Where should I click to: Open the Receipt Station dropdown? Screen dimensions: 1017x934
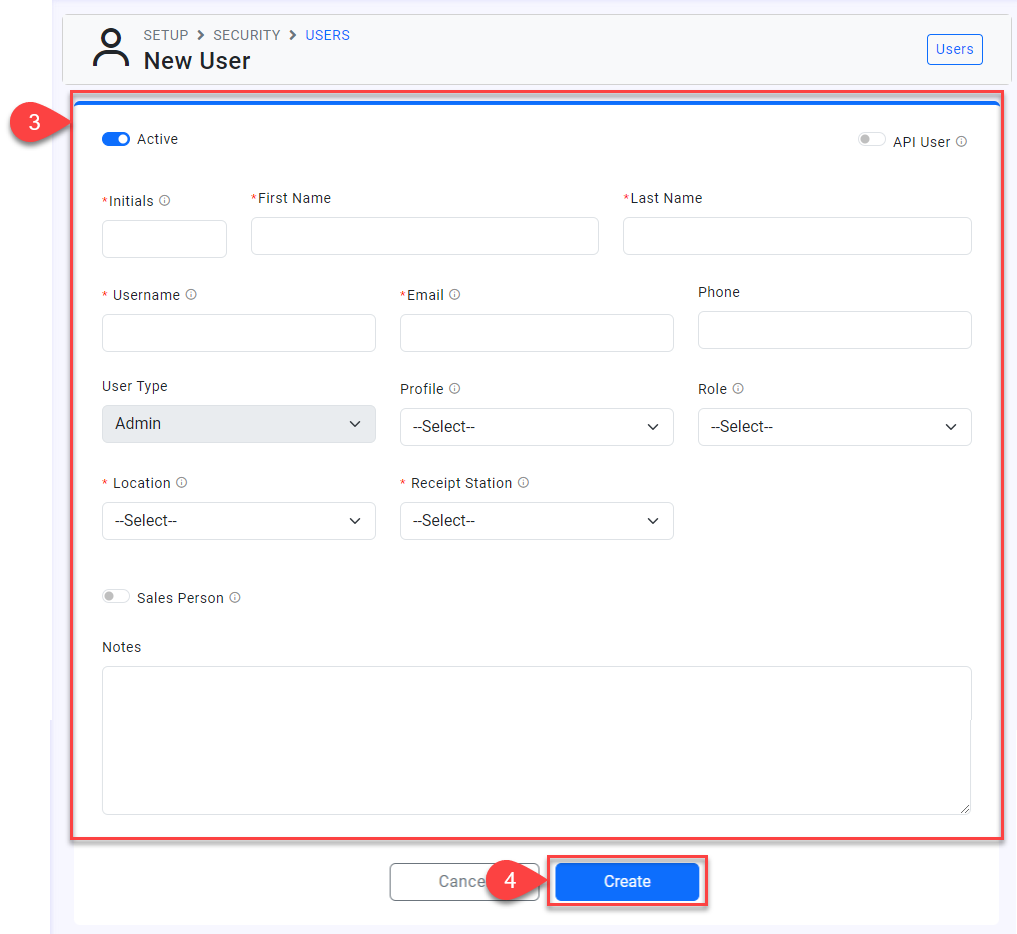tap(536, 521)
